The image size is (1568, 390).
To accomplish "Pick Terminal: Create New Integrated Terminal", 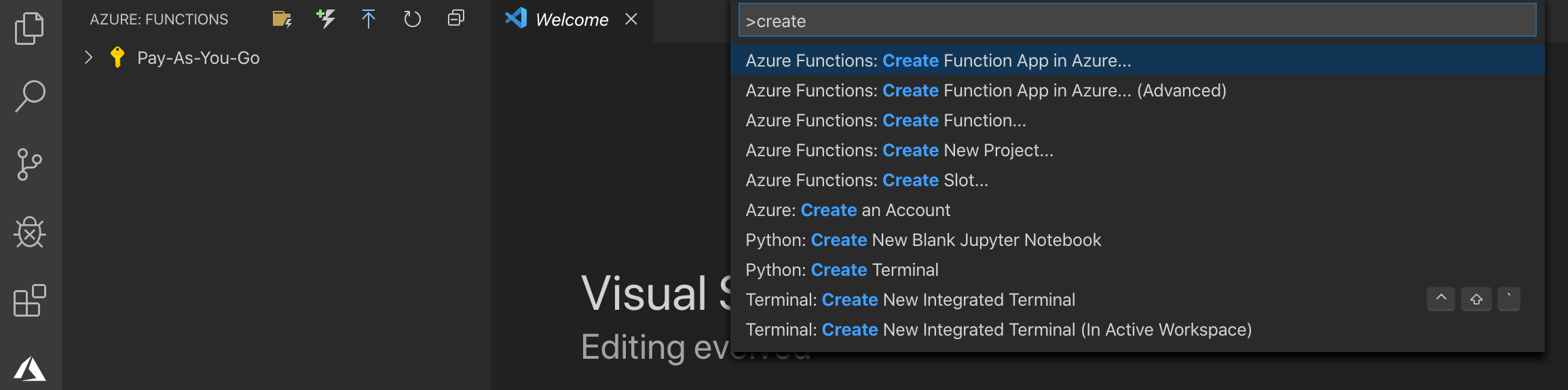I will 910,300.
